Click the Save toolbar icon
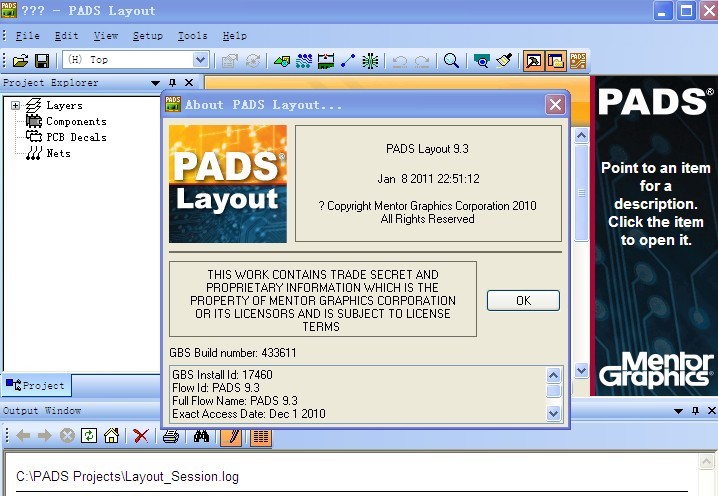 click(x=42, y=60)
